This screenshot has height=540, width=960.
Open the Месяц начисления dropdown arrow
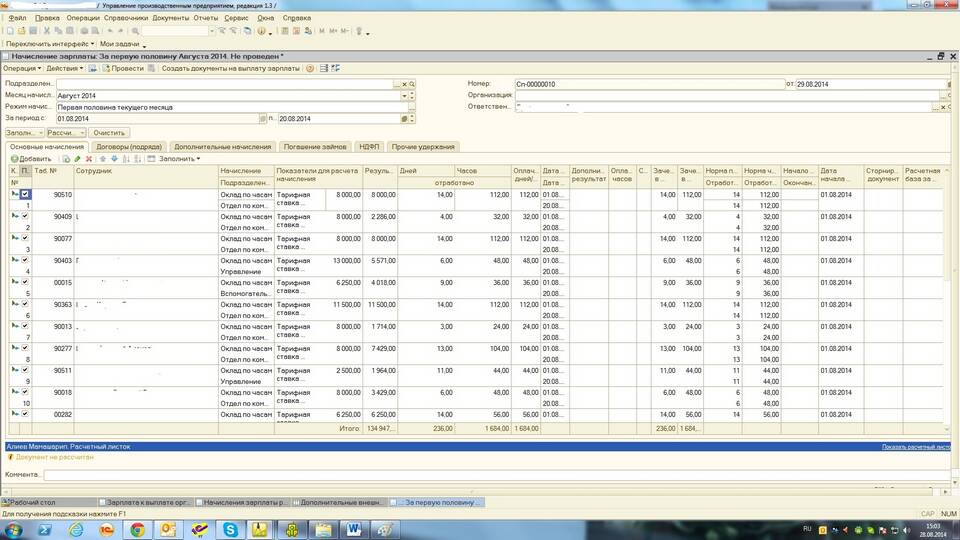coord(406,96)
